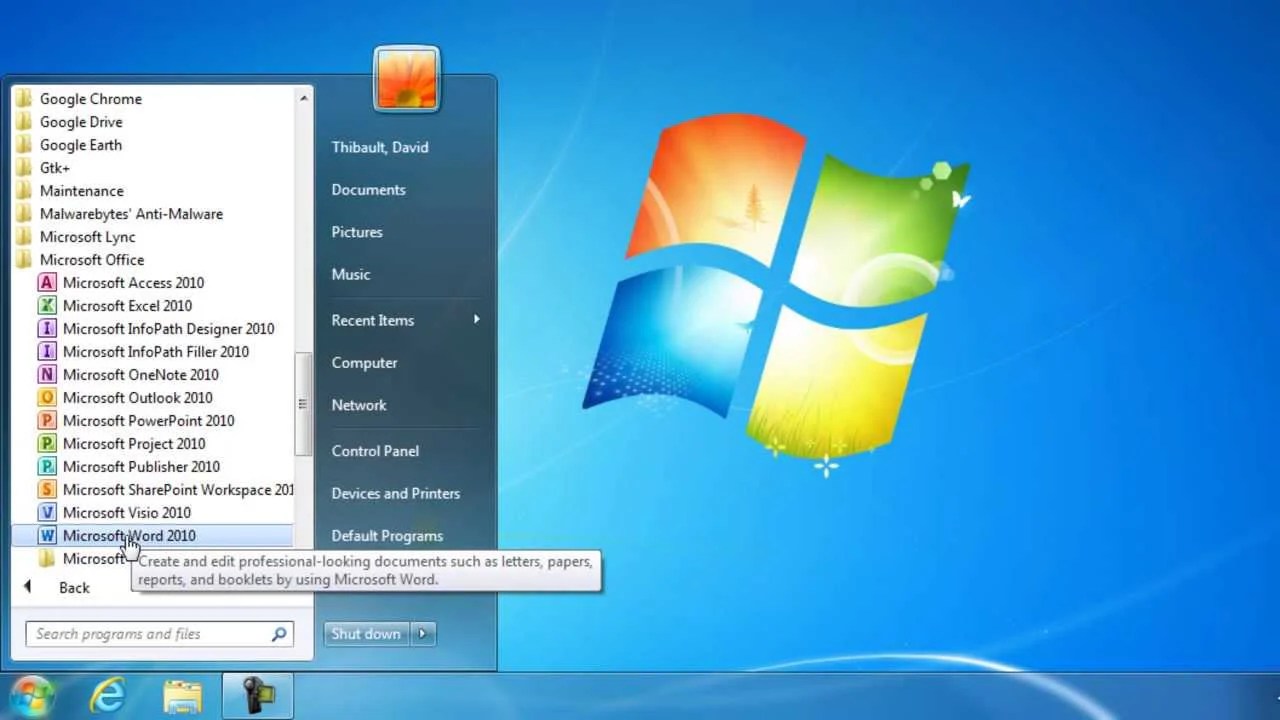
Task: Click the search programs and files box
Action: (150, 633)
